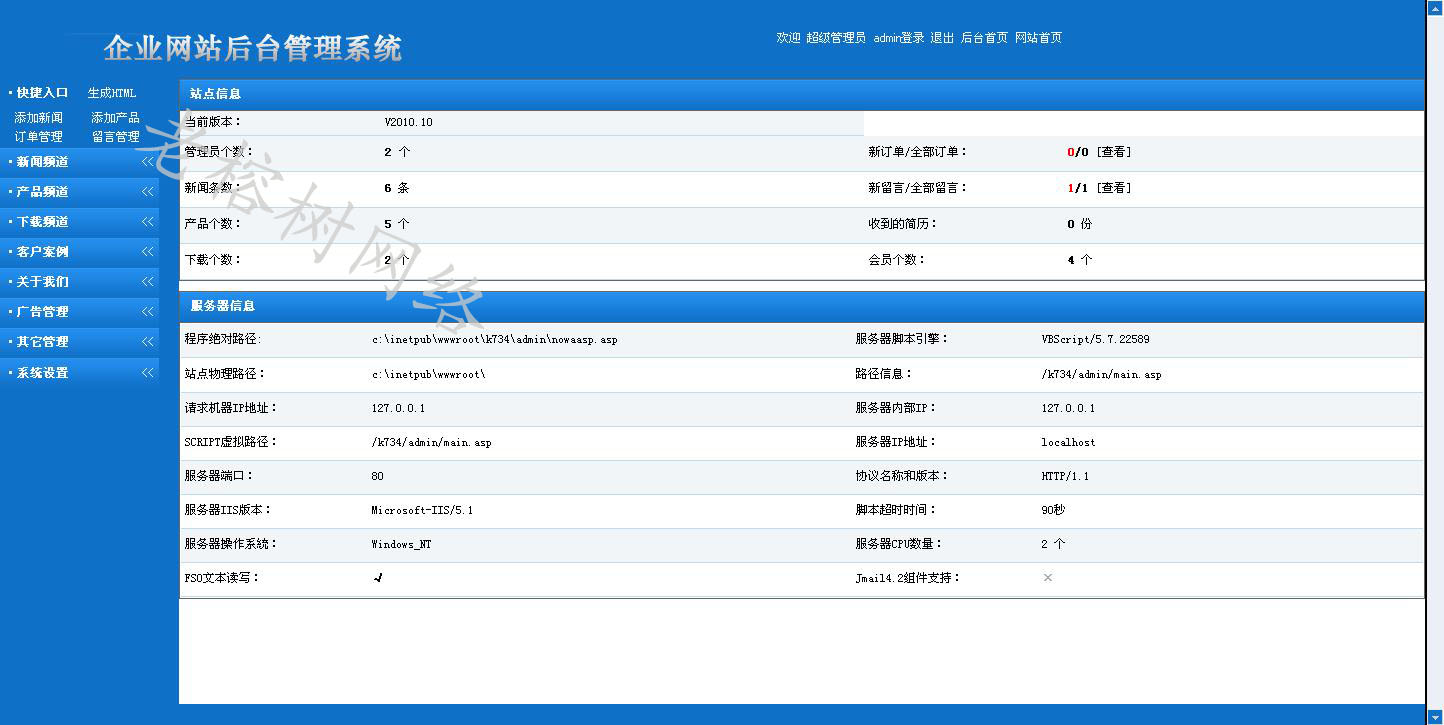
Task: Click the 超级管理员 text in header
Action: 836,38
